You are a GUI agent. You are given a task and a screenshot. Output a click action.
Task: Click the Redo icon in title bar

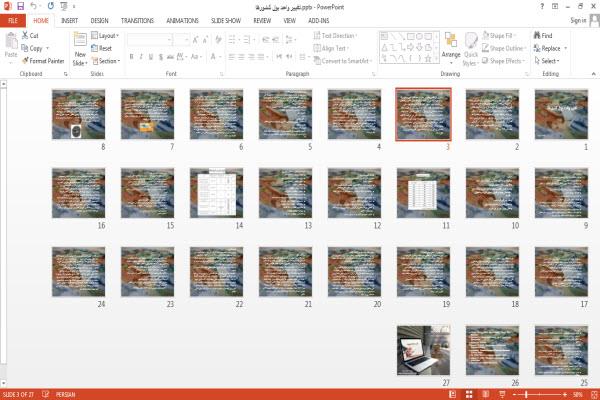[x=51, y=6]
